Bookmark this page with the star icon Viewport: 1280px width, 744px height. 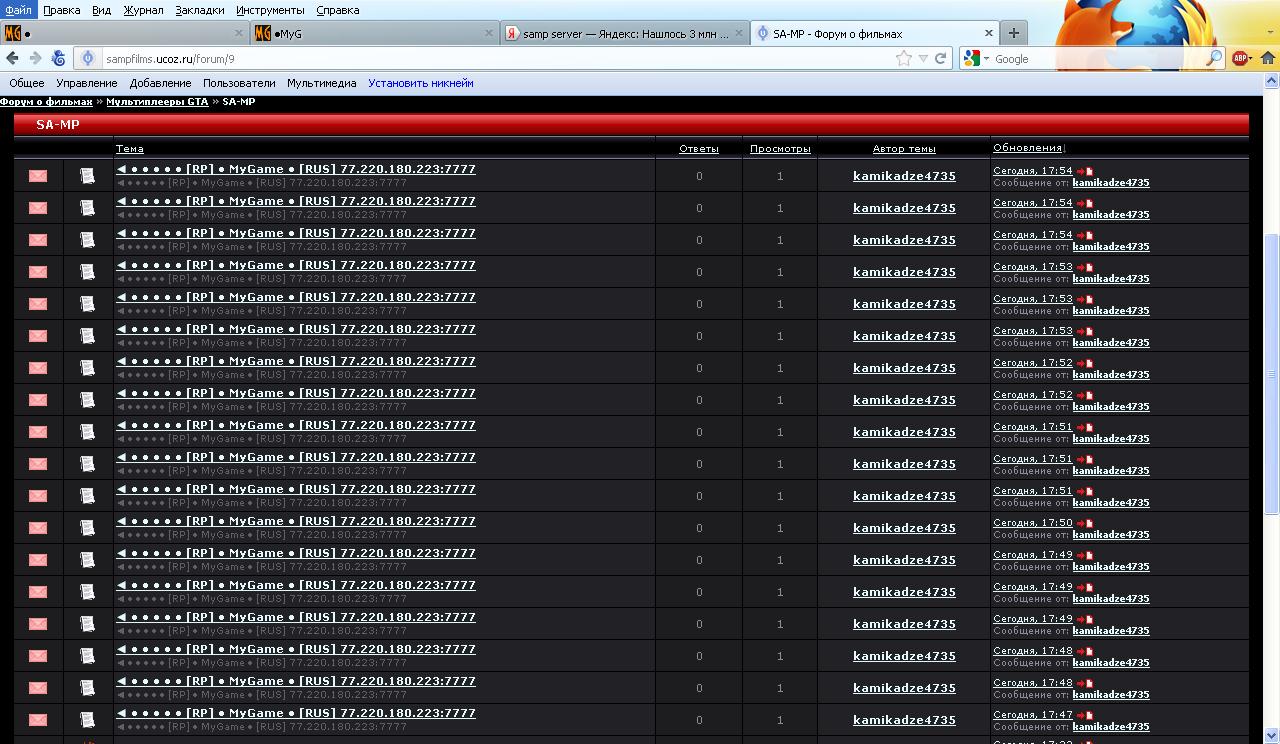coord(904,59)
